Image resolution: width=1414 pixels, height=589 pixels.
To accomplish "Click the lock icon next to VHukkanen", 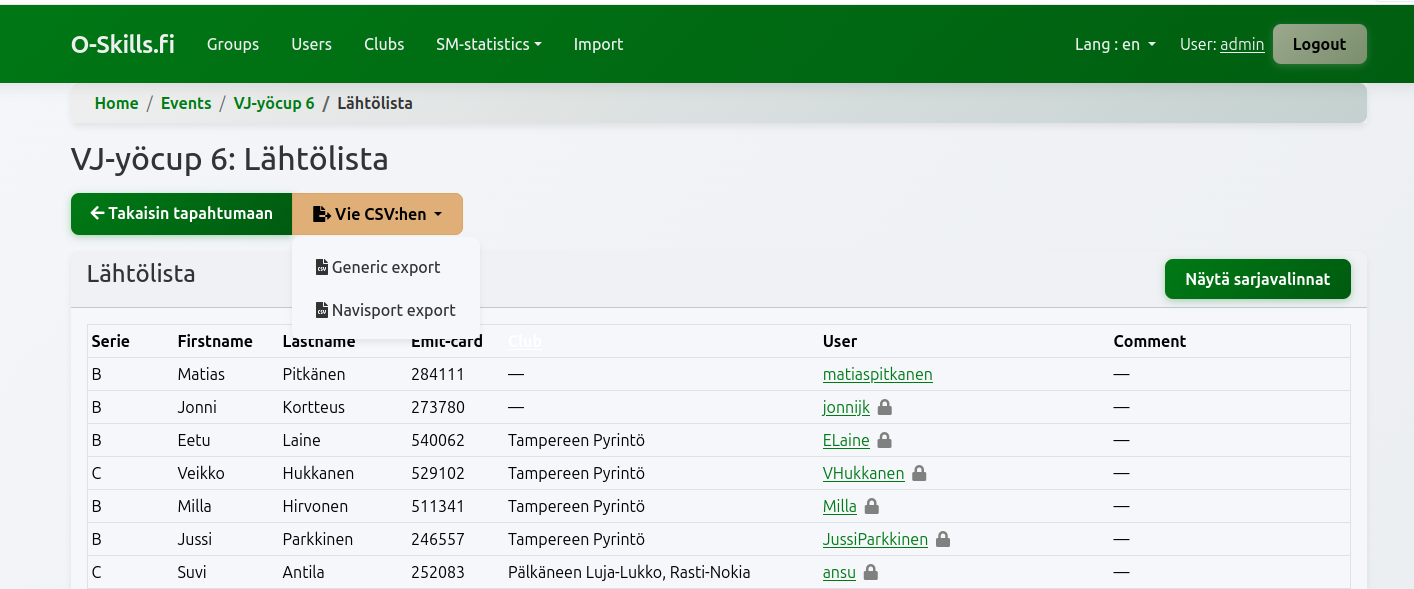I will tap(919, 474).
